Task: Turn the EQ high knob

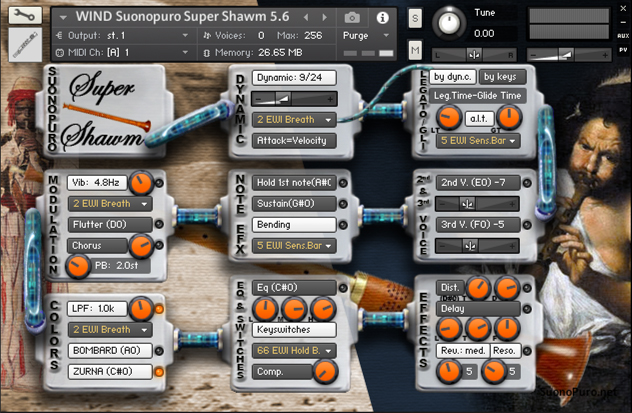Action: coord(324,309)
